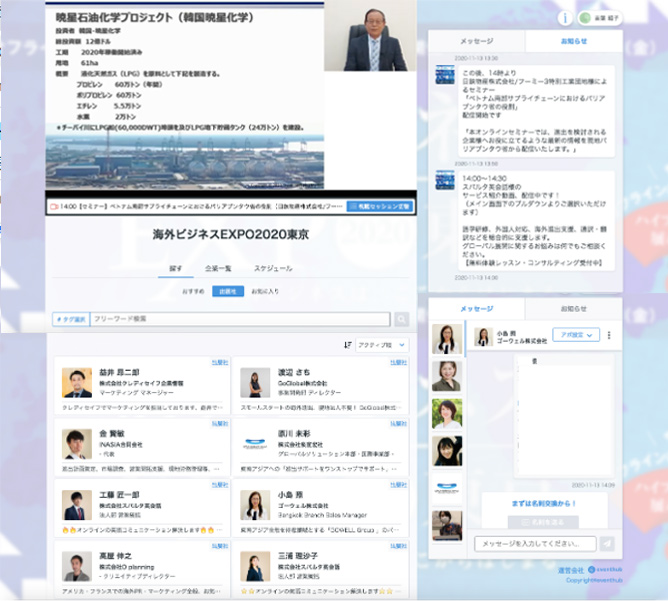Image resolution: width=668 pixels, height=601 pixels.
Task: Click the GoGlobal株式会社 card profile photo
Action: coord(255,382)
